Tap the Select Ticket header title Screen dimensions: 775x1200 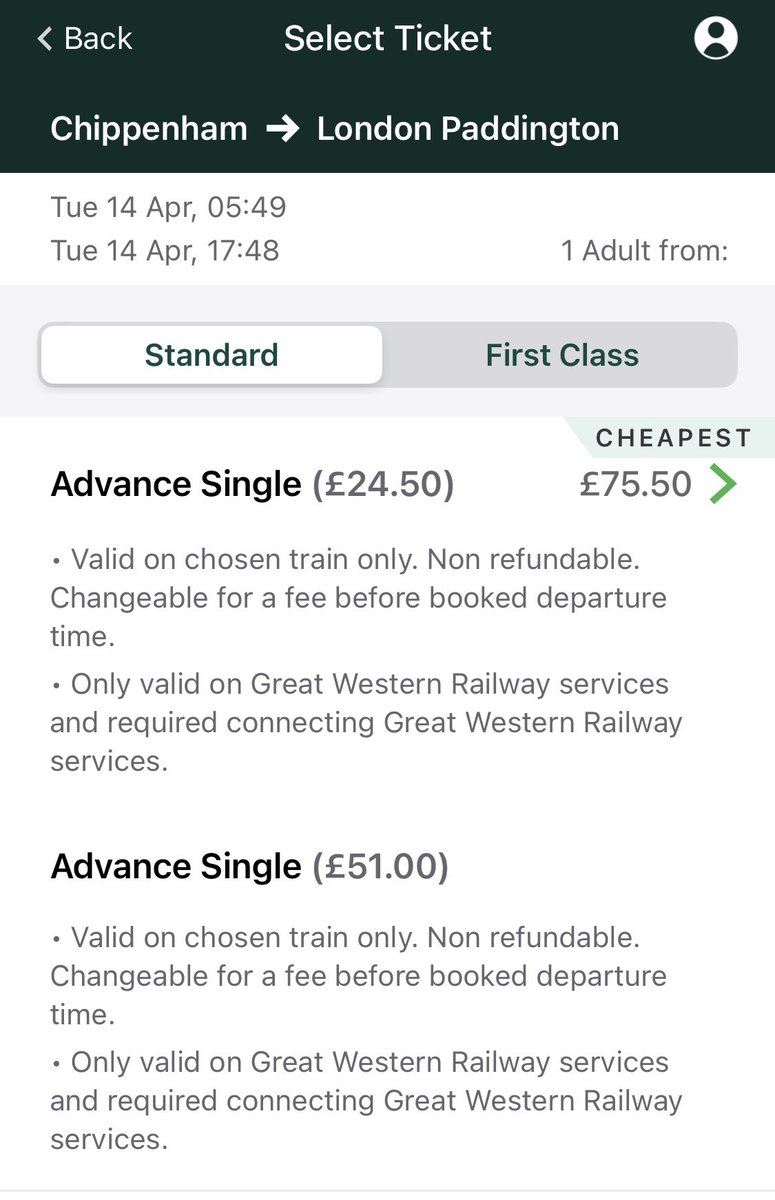[388, 39]
